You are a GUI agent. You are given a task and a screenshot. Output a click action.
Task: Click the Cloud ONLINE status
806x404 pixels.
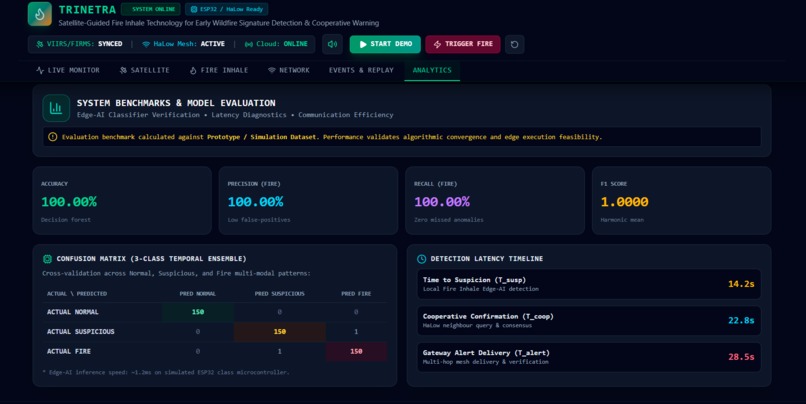[x=276, y=44]
